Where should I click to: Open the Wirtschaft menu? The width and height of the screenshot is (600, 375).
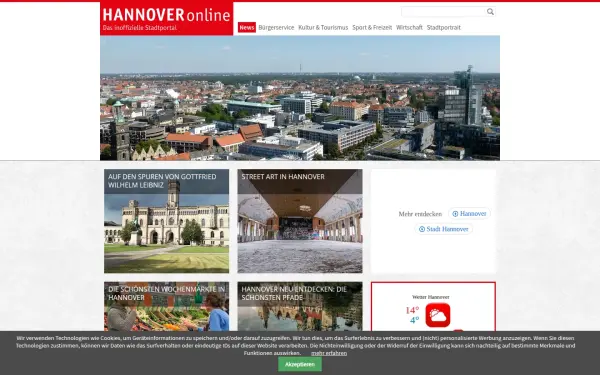[409, 28]
